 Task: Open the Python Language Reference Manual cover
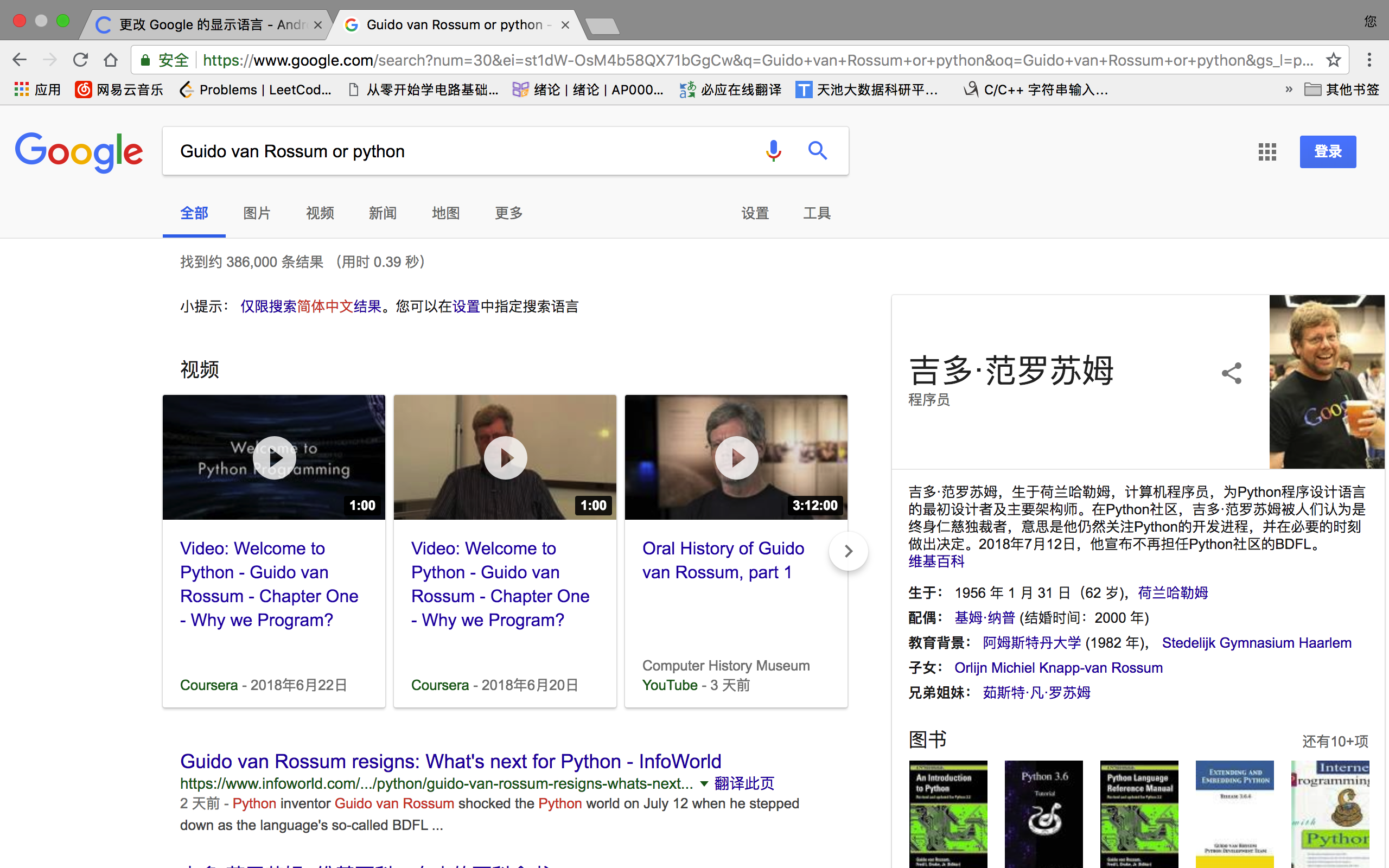(x=1139, y=814)
